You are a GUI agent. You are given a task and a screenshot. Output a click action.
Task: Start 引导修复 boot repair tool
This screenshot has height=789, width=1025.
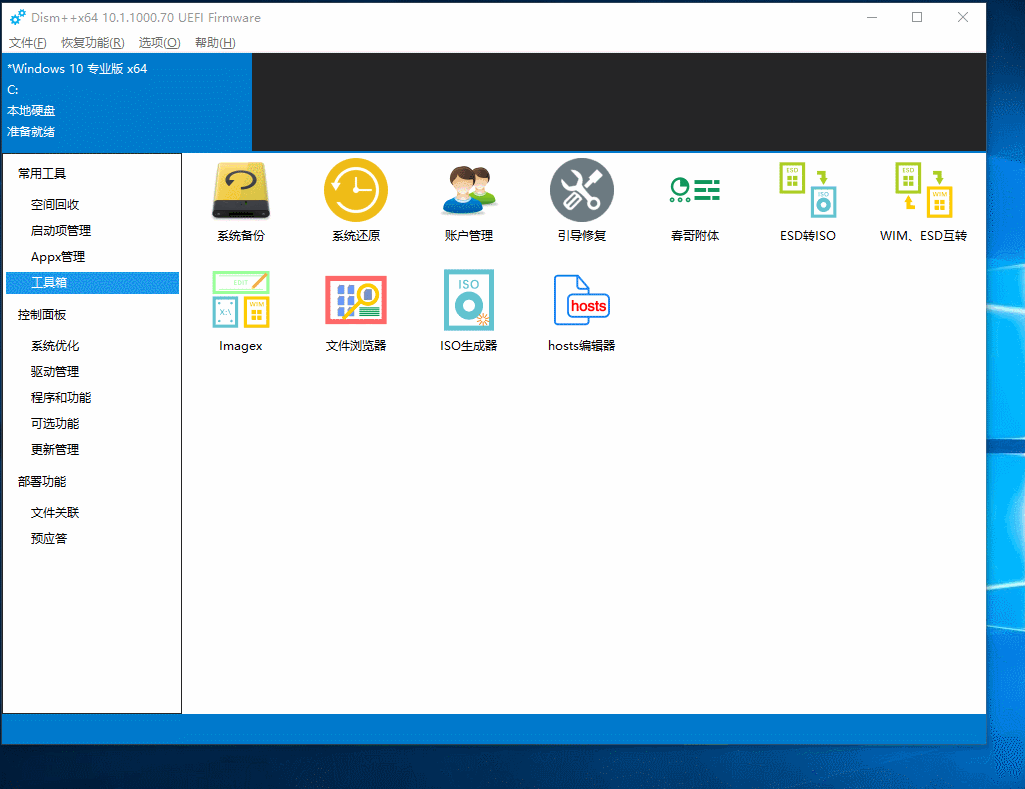(582, 190)
